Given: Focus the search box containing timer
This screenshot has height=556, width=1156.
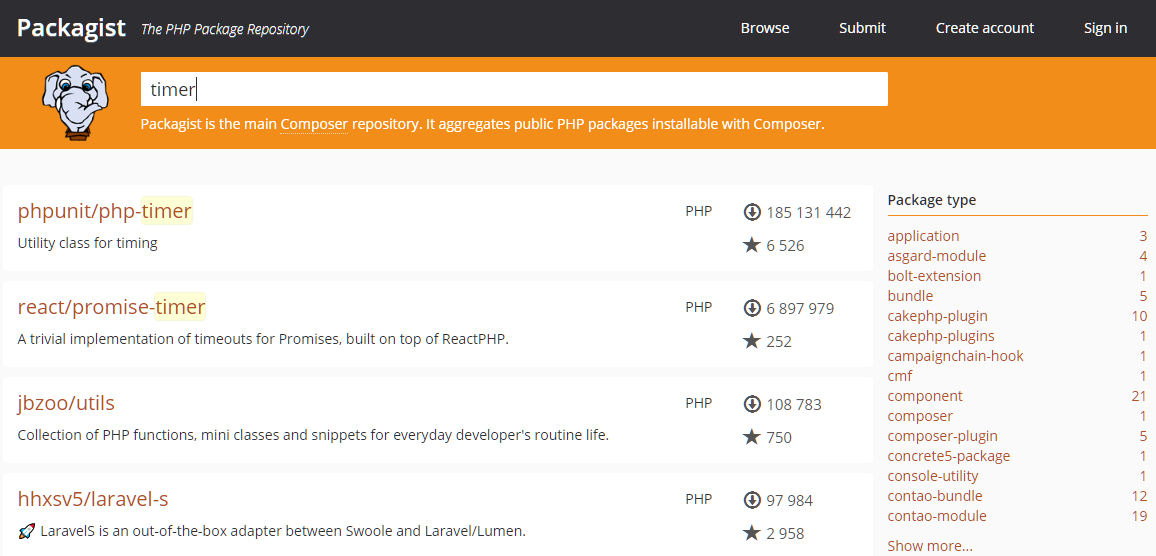Looking at the screenshot, I should [x=513, y=89].
